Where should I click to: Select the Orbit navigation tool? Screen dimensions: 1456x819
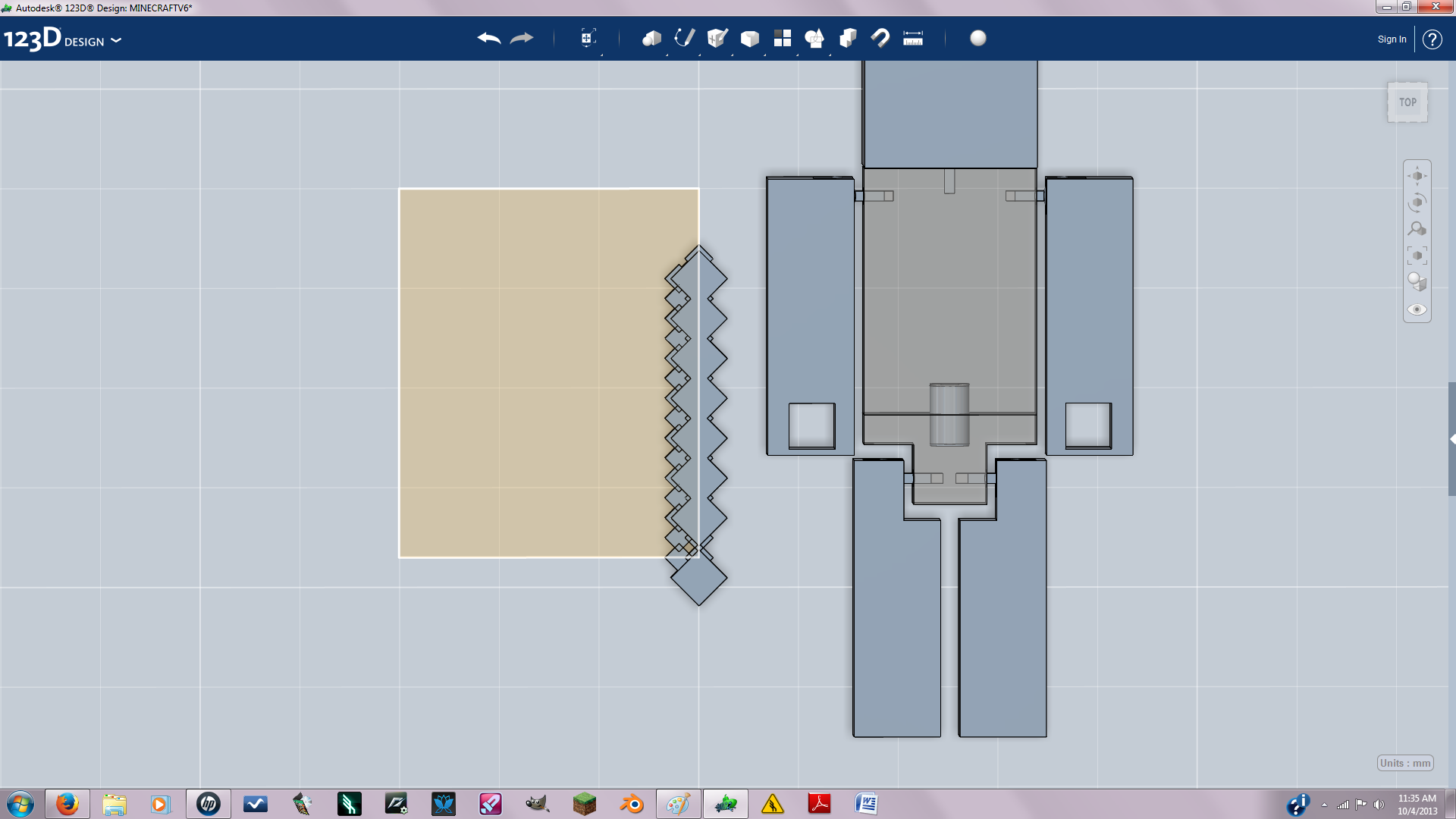click(1417, 202)
